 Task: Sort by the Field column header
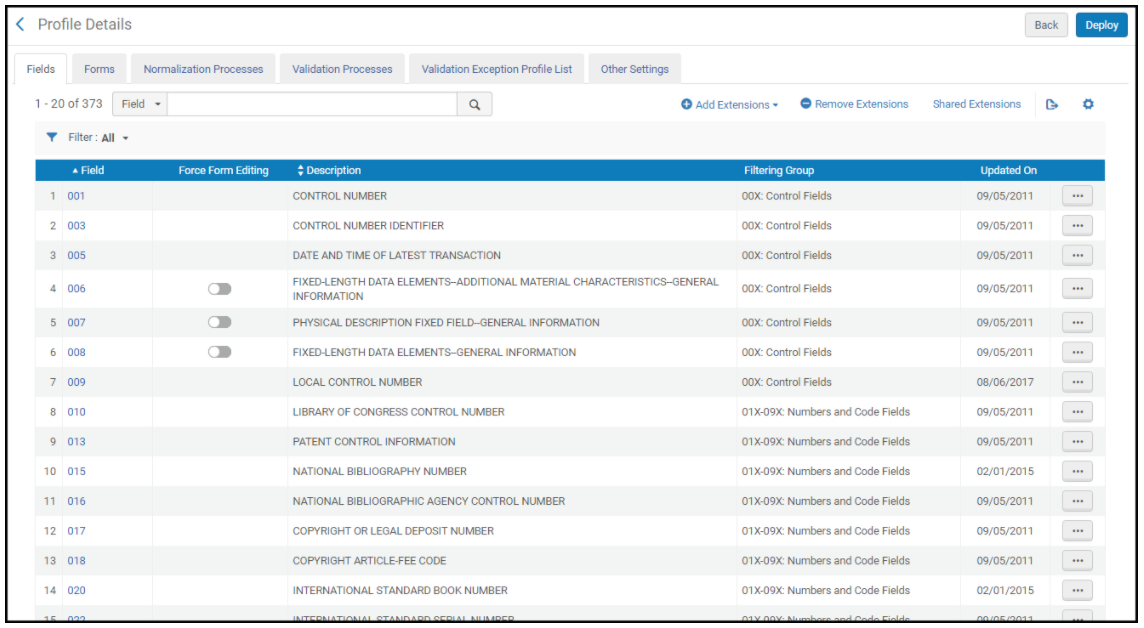coord(88,171)
